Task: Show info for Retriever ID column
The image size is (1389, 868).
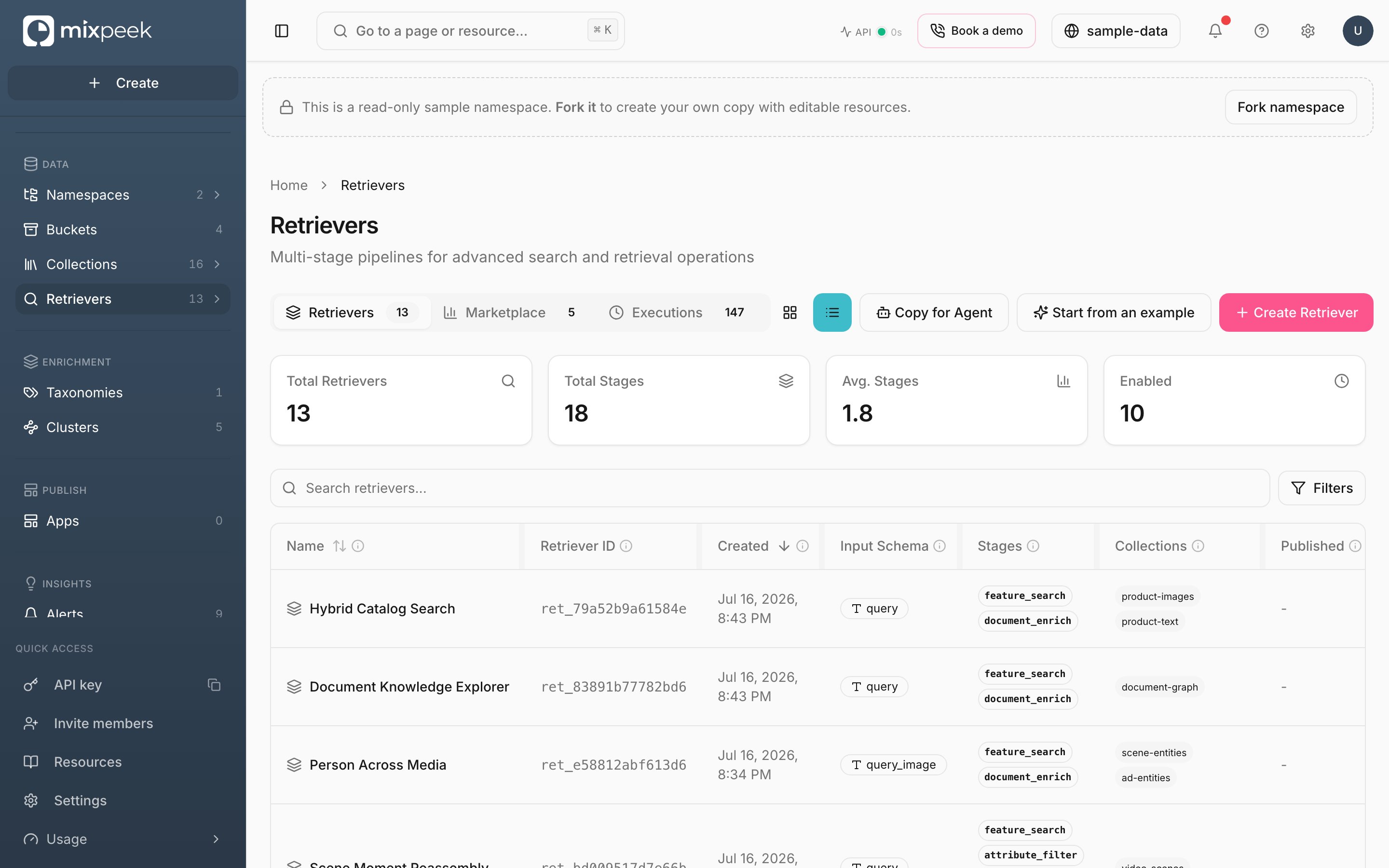Action: point(626,546)
